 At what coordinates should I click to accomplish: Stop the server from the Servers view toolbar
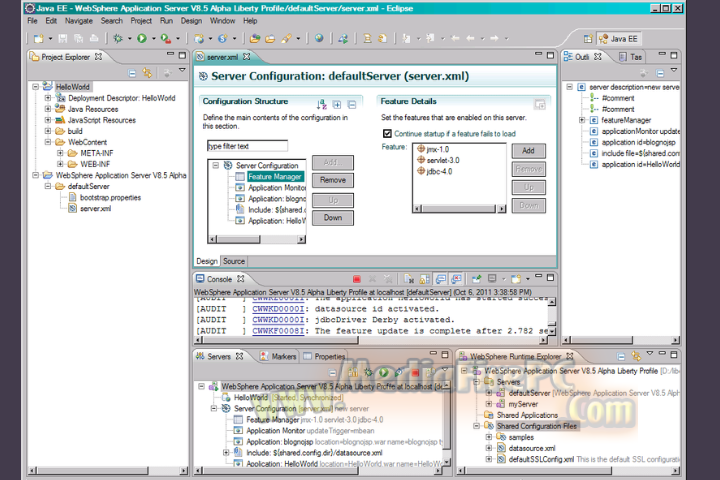click(415, 373)
